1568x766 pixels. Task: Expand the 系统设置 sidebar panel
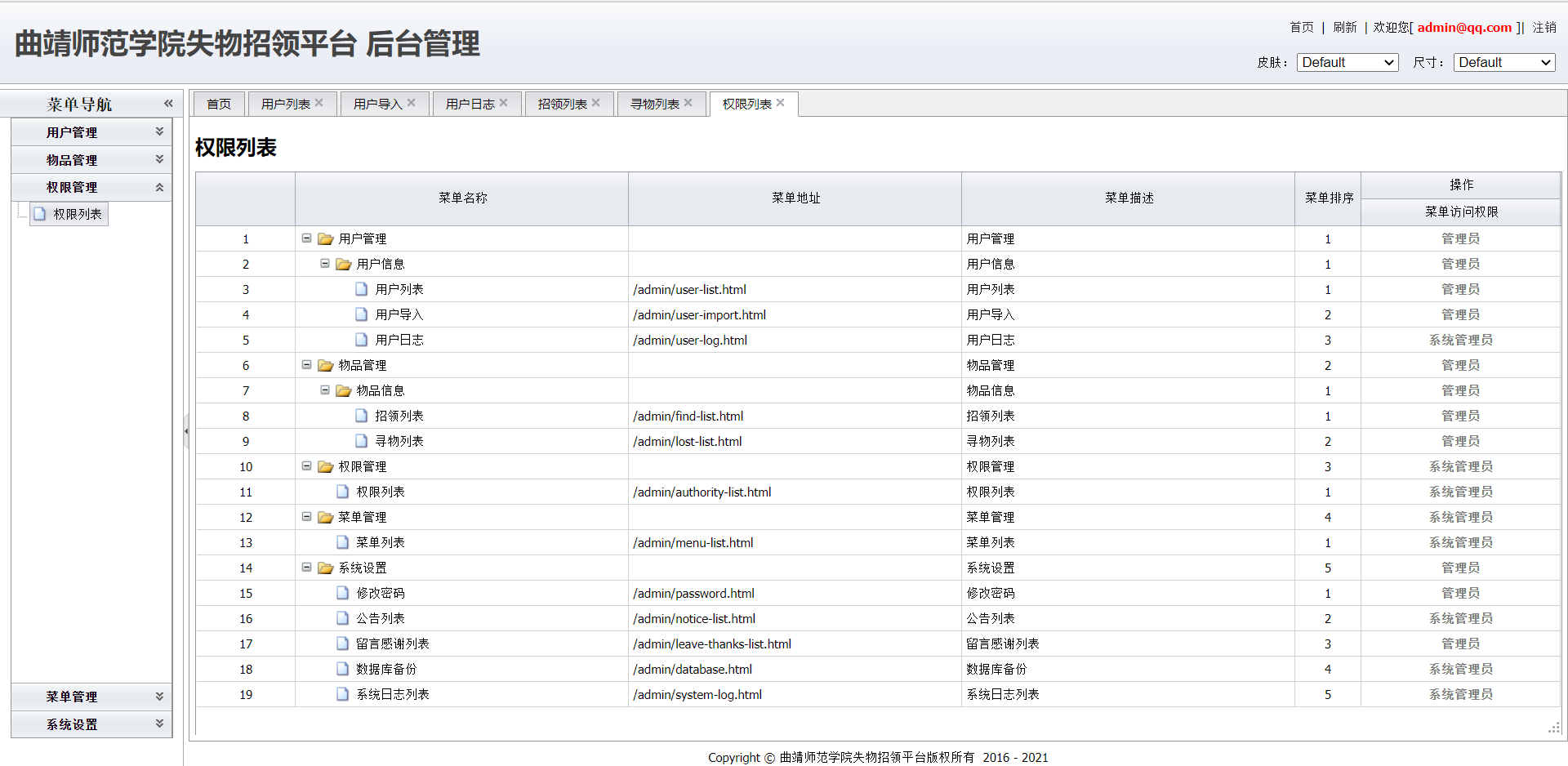(x=160, y=724)
